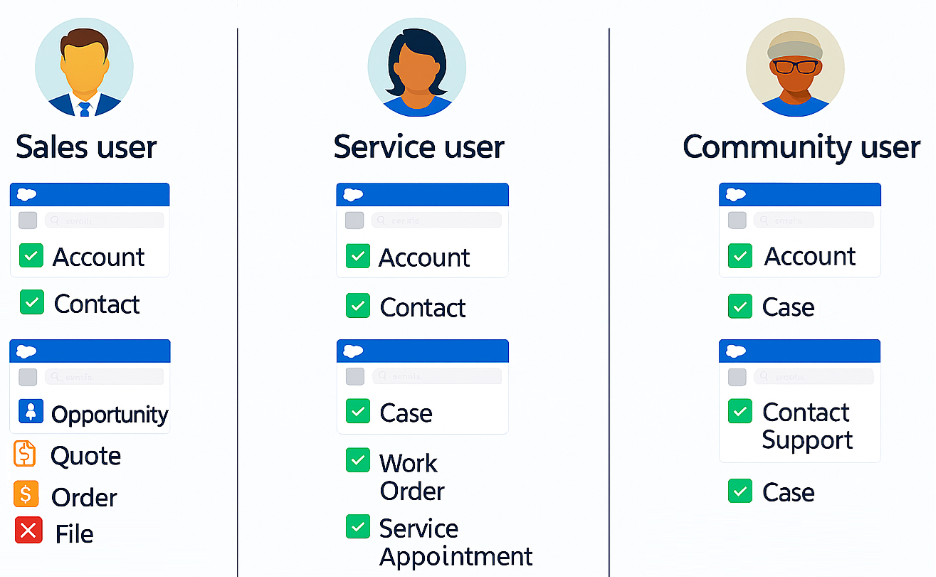The height and width of the screenshot is (577, 936).
Task: Uncheck the Contact Support checkbox
Action: coord(740,411)
